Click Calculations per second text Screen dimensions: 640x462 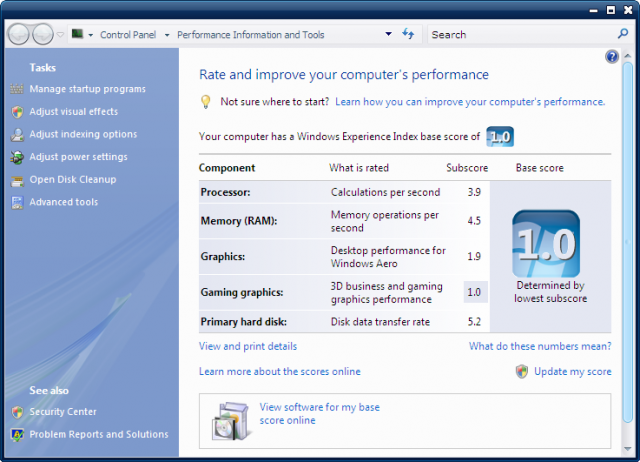(x=385, y=192)
